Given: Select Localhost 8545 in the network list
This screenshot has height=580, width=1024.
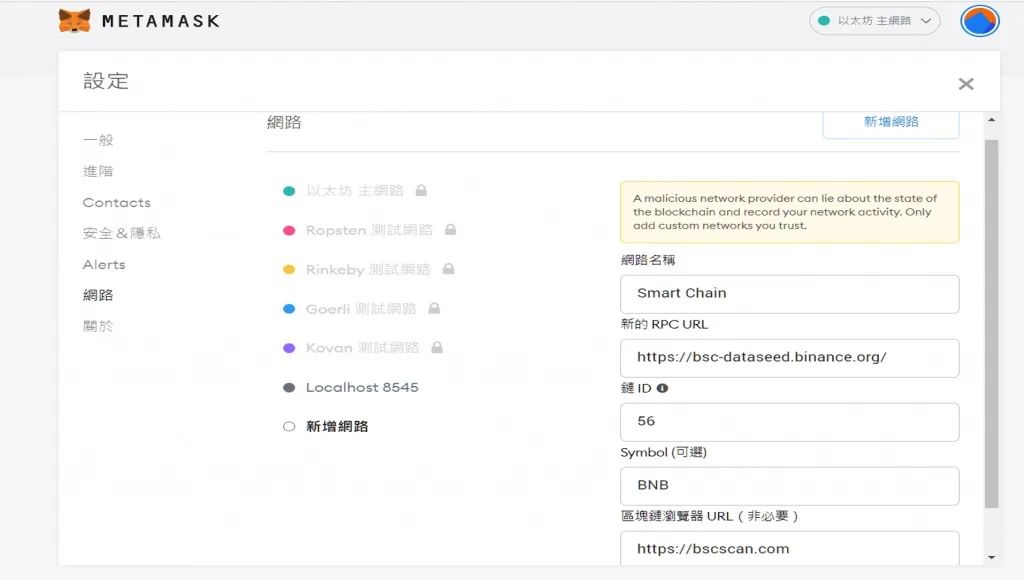Looking at the screenshot, I should tap(362, 387).
